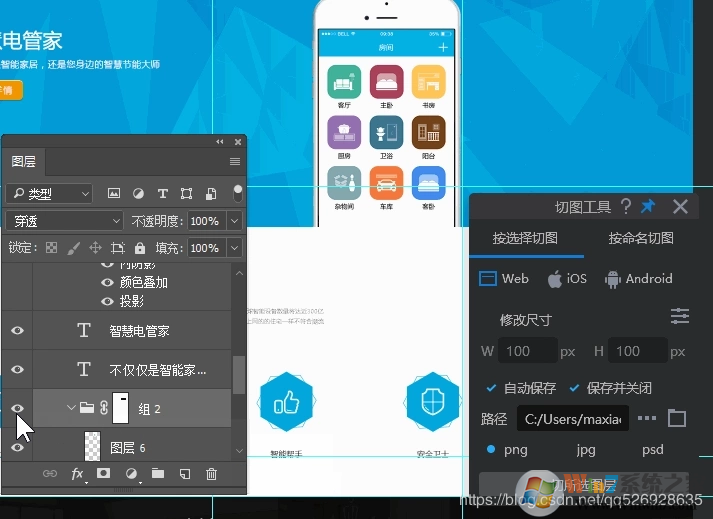
Task: Click the width W input field
Action: click(x=527, y=351)
